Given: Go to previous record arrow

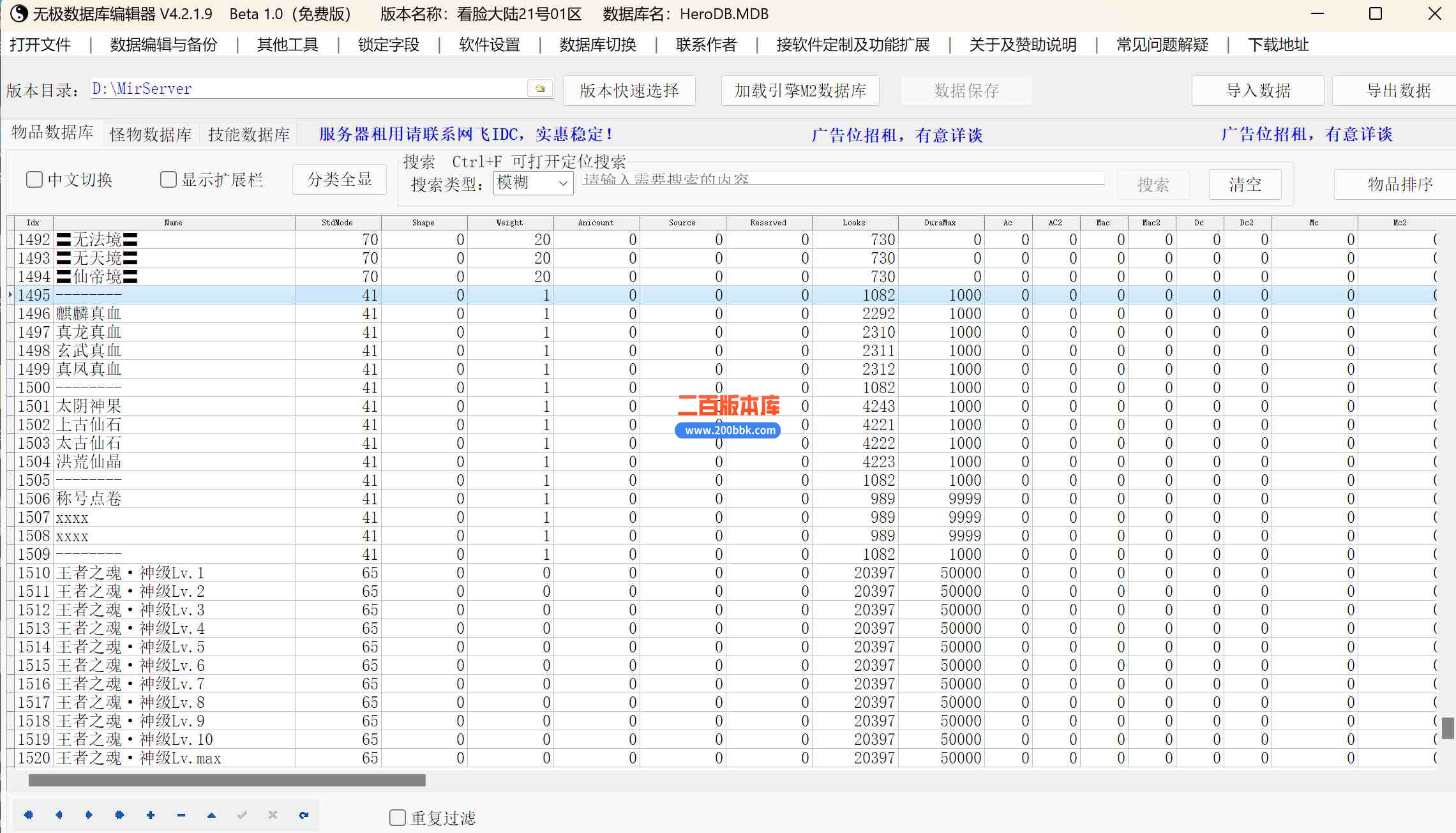Looking at the screenshot, I should 59,814.
